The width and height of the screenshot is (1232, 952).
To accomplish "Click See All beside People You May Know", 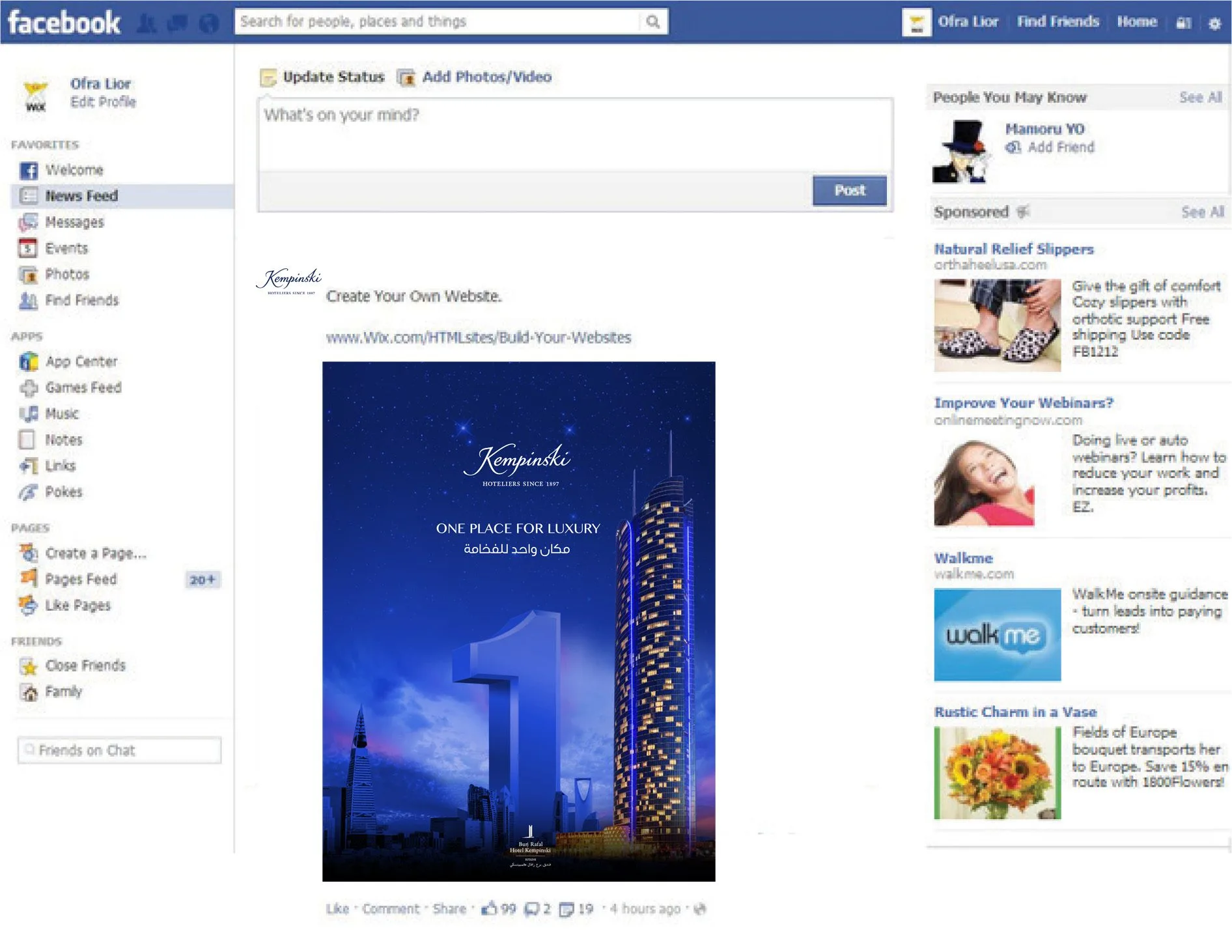I will coord(1201,97).
